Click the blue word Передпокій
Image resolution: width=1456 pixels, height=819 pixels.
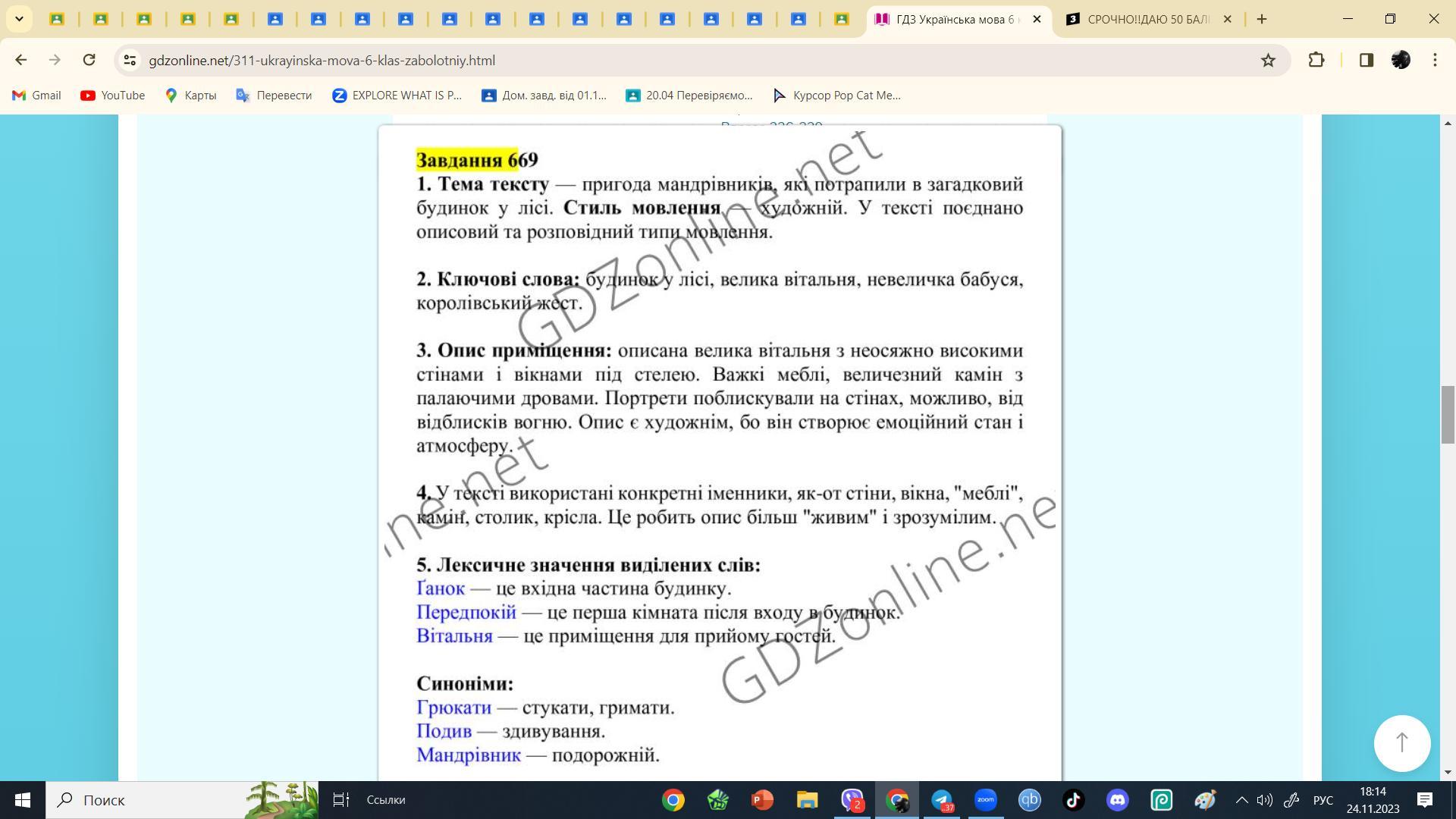point(466,612)
